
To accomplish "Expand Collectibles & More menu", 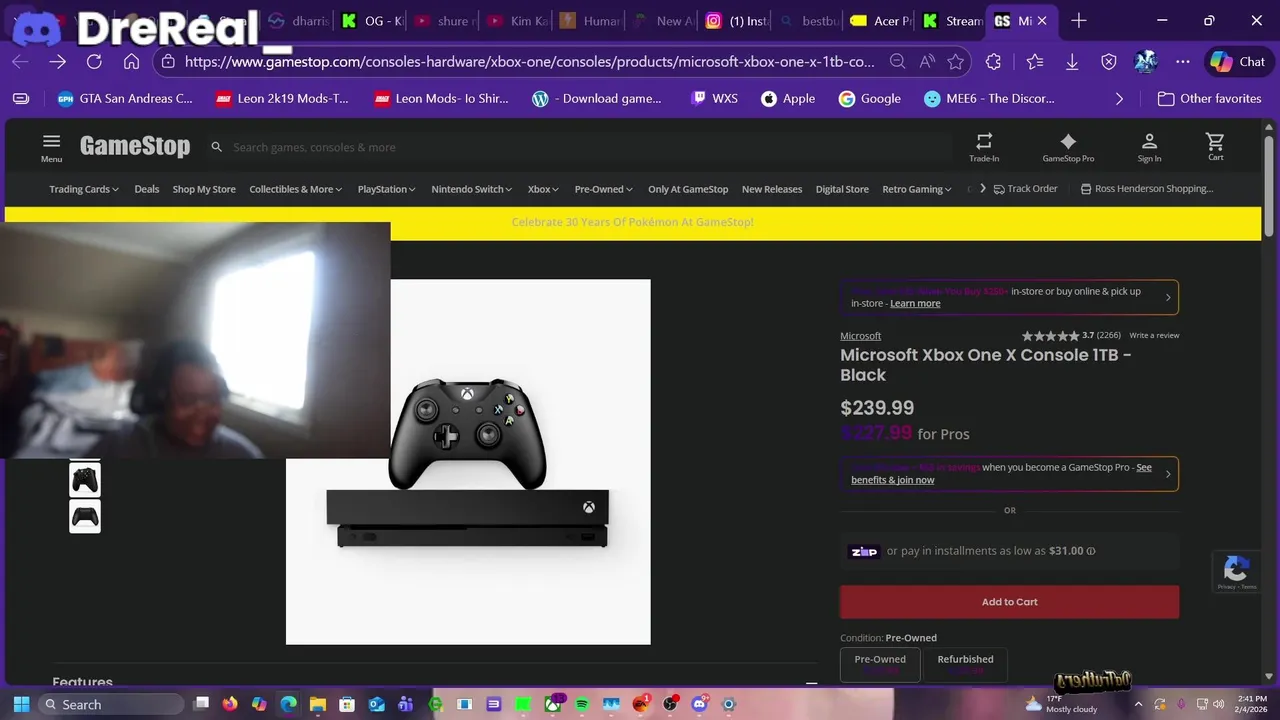I will point(295,189).
